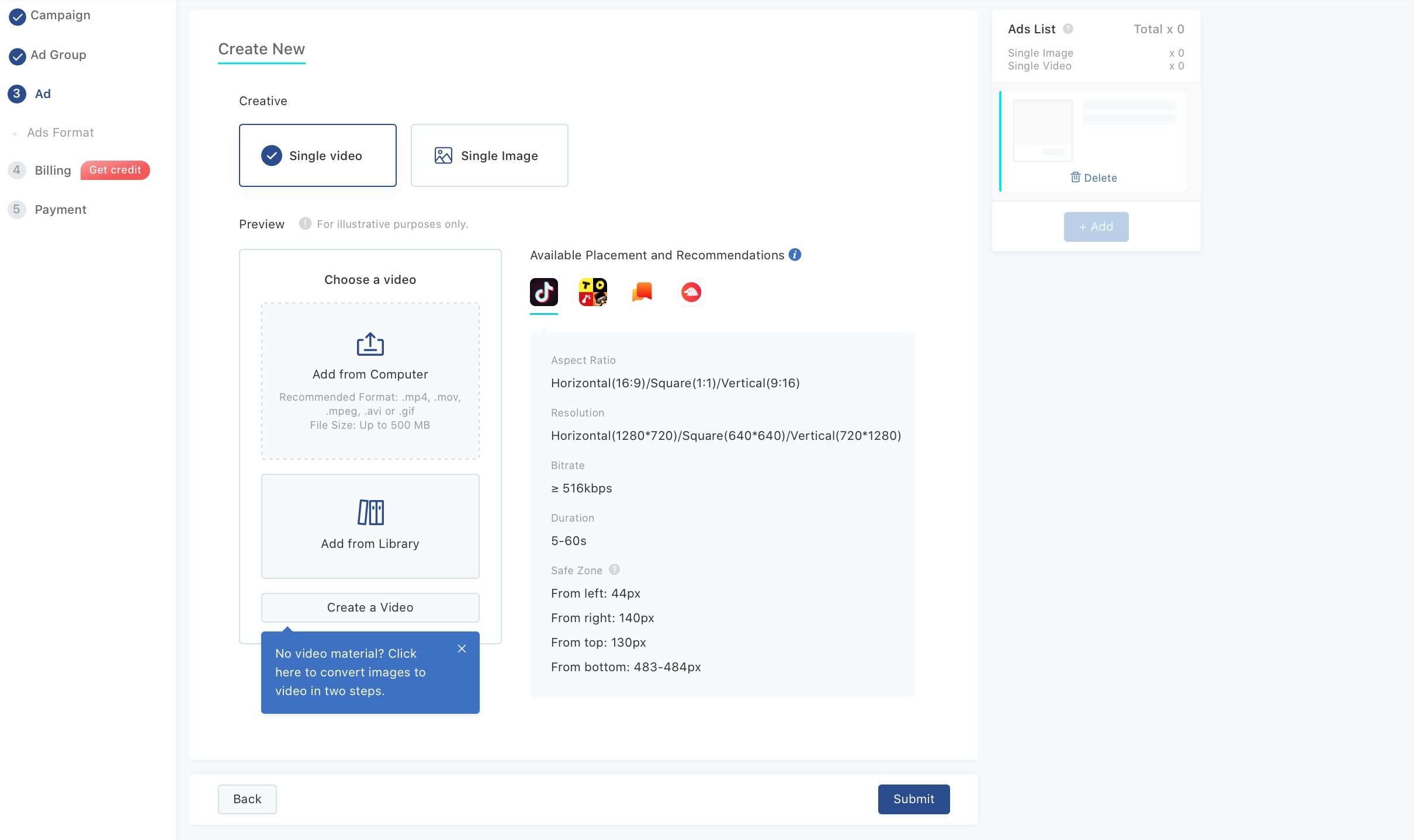Image resolution: width=1414 pixels, height=840 pixels.
Task: Select the TikTok placement icon
Action: (543, 292)
